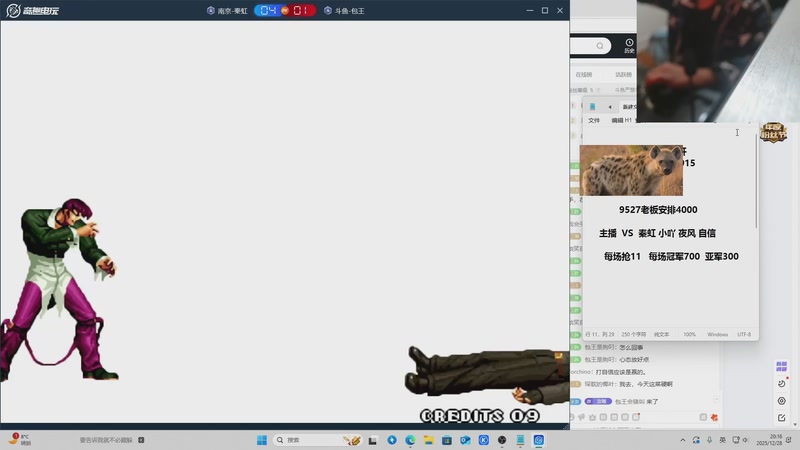
Task: Click the line 主播 VS 秦虹 小吖 夜风 自信
Action: pos(657,233)
